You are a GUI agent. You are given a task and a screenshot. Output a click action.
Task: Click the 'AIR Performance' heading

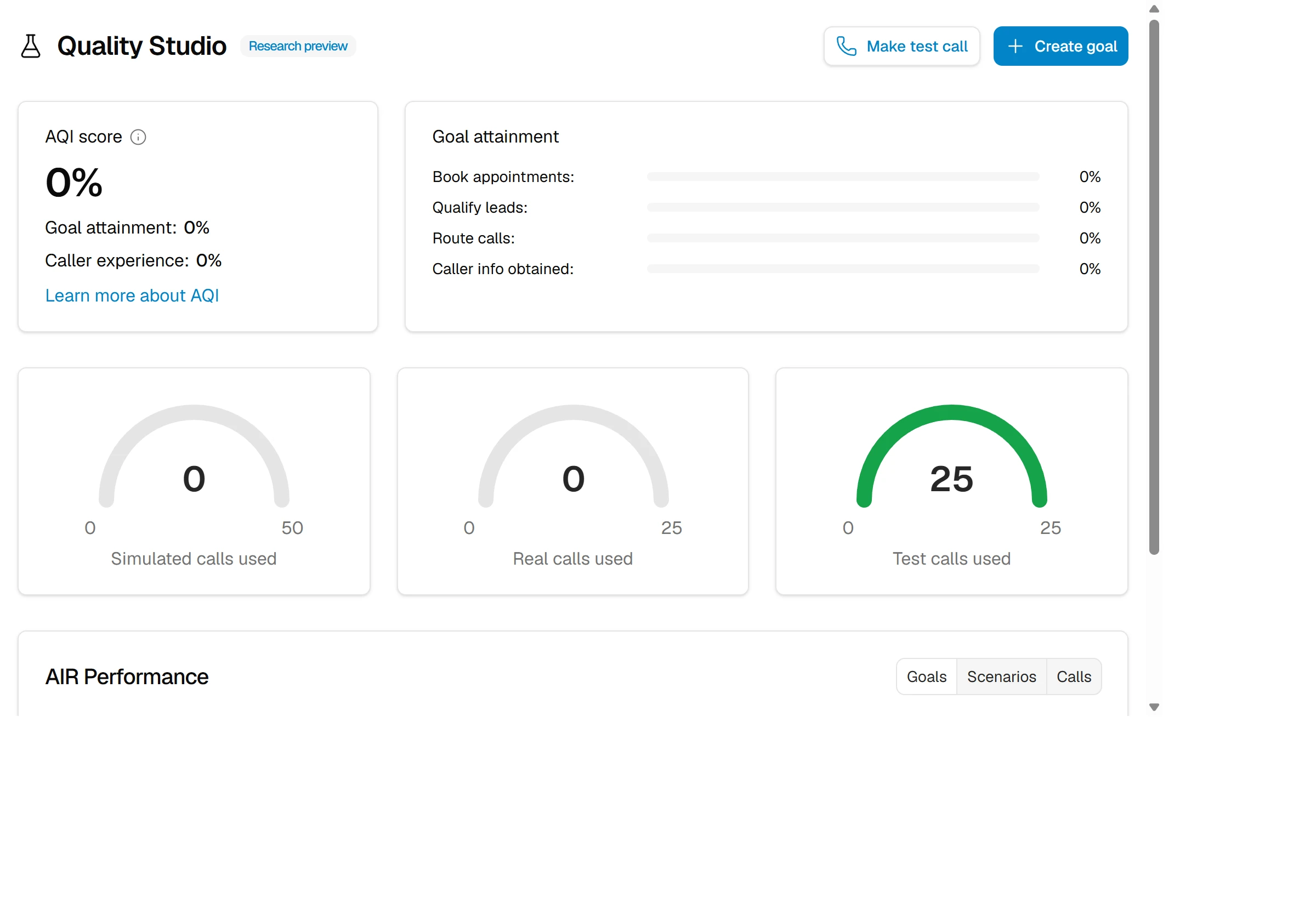coord(127,676)
